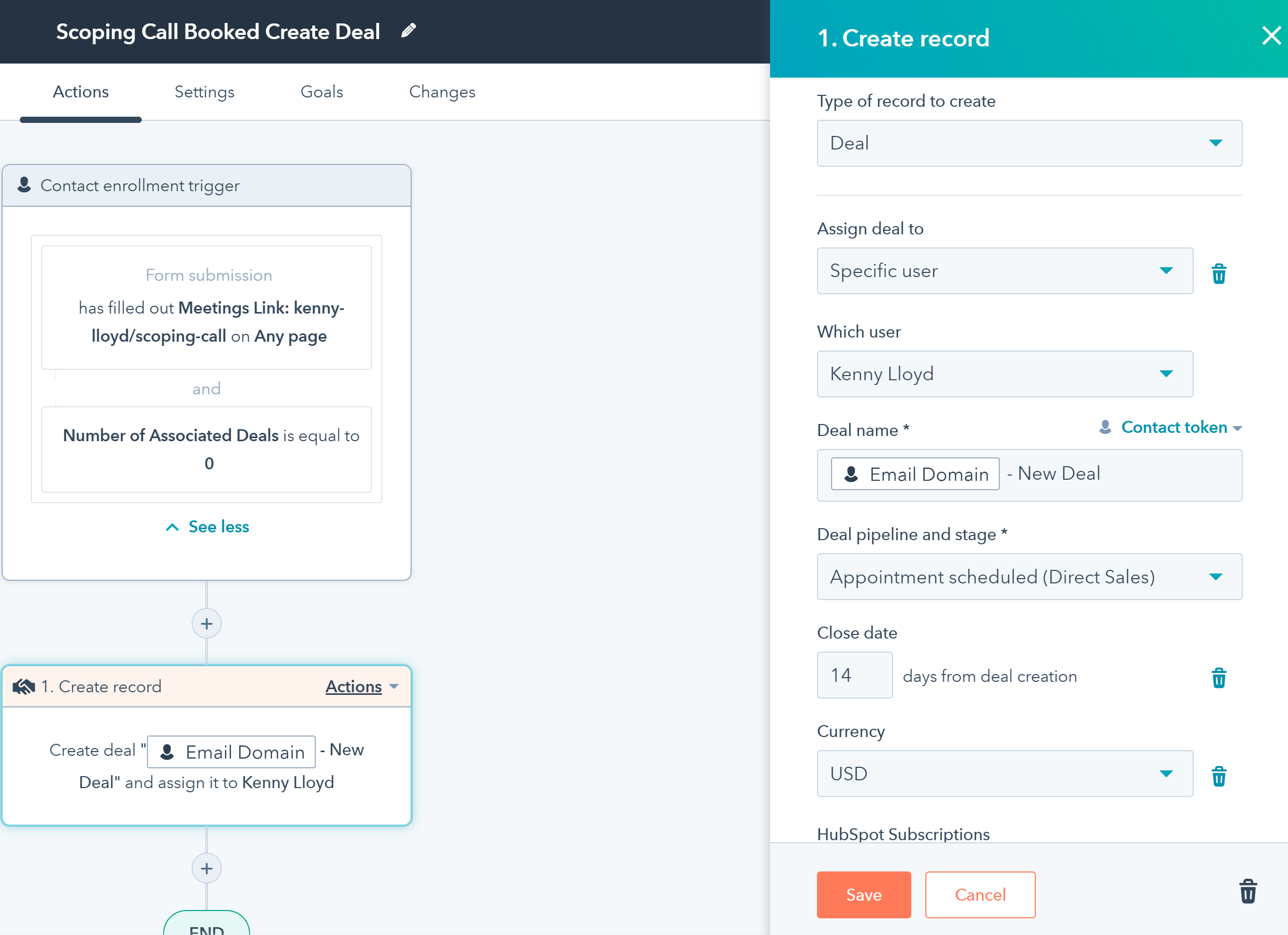Open the Specific user dropdown
Viewport: 1288px width, 935px height.
[1005, 271]
